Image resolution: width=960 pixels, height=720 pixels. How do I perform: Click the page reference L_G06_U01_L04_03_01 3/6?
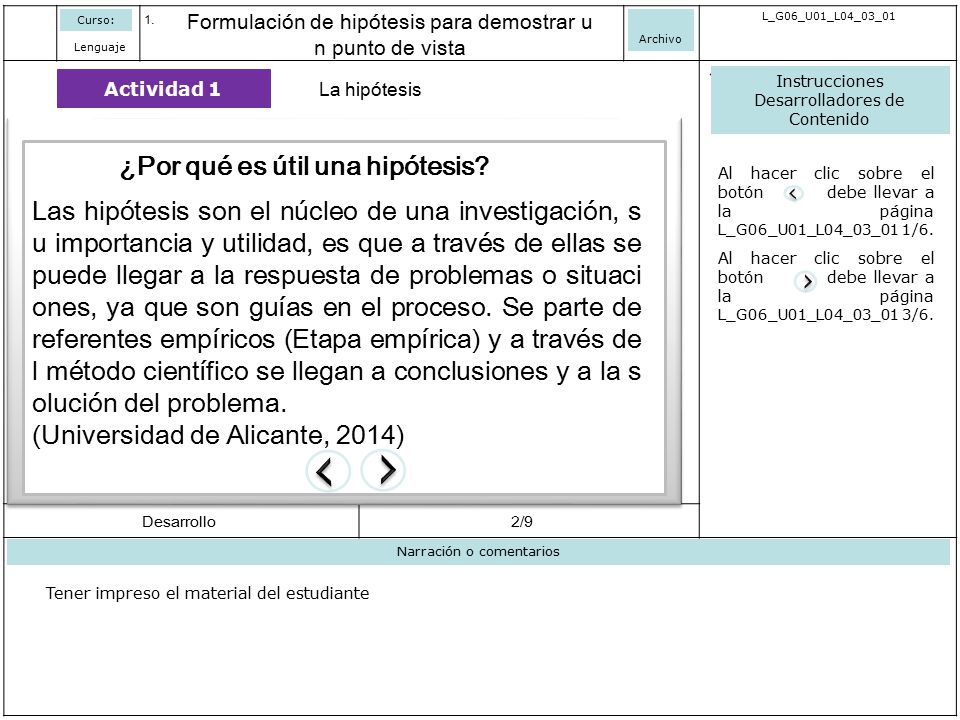[825, 315]
